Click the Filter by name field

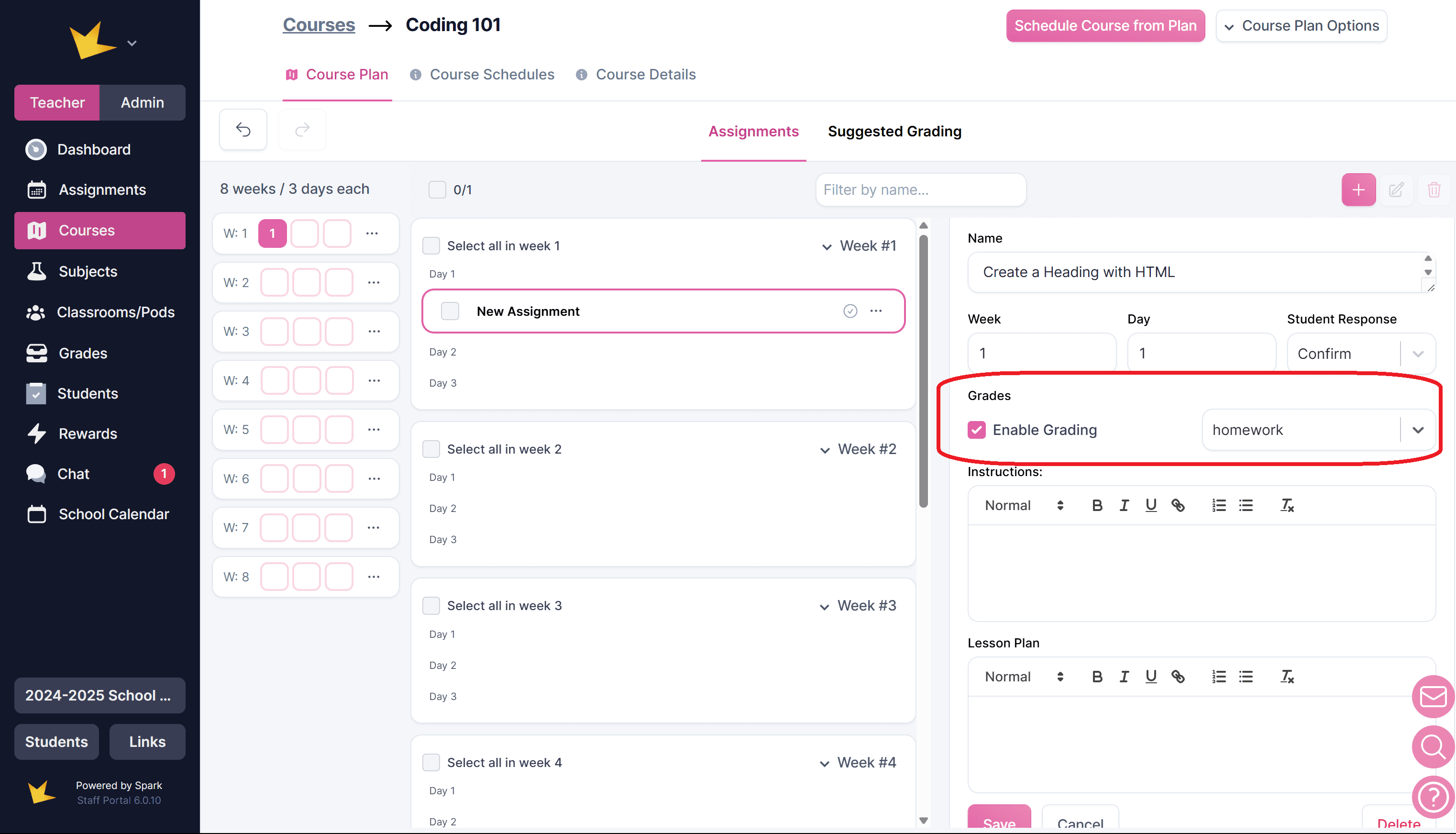click(921, 189)
